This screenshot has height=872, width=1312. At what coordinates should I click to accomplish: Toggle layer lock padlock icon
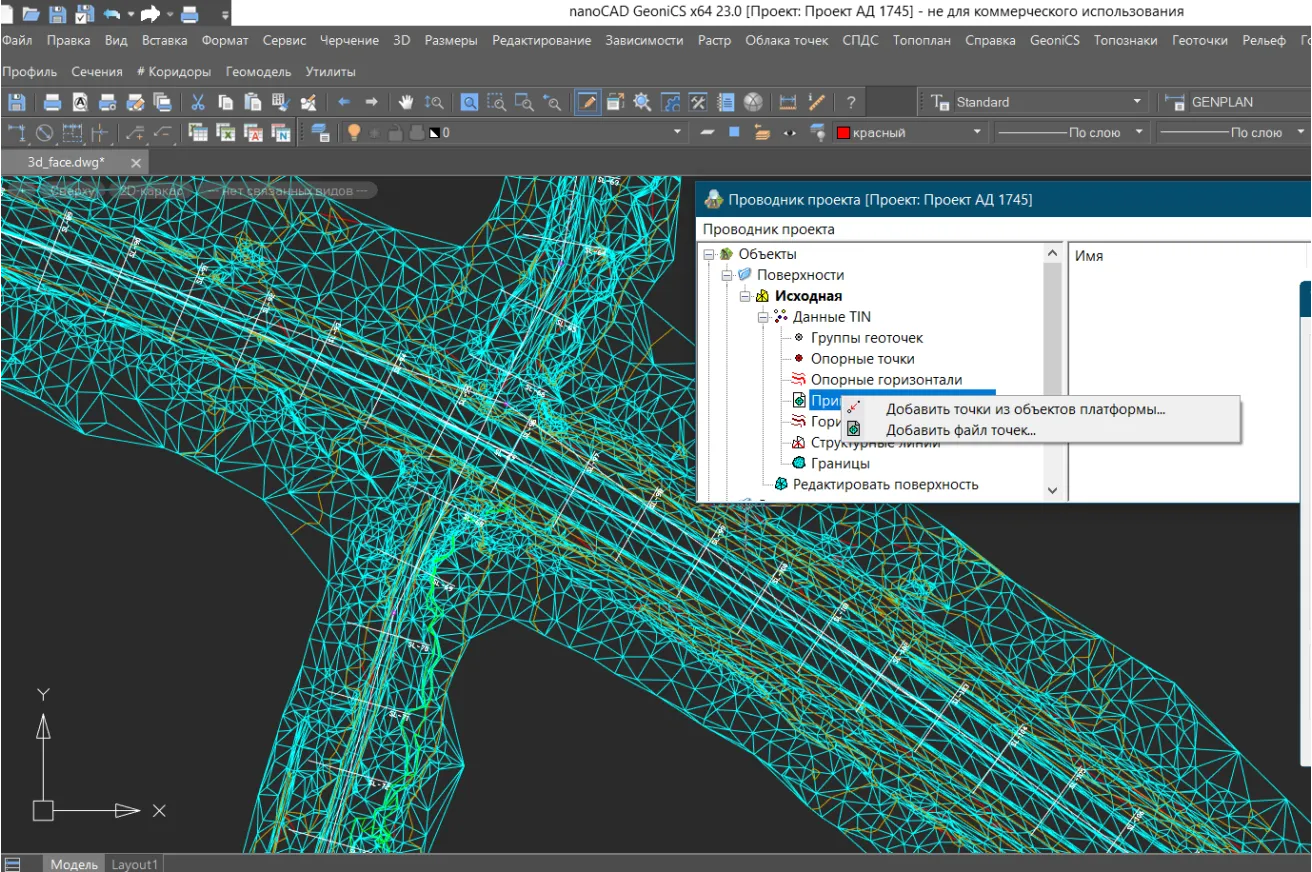pos(395,132)
